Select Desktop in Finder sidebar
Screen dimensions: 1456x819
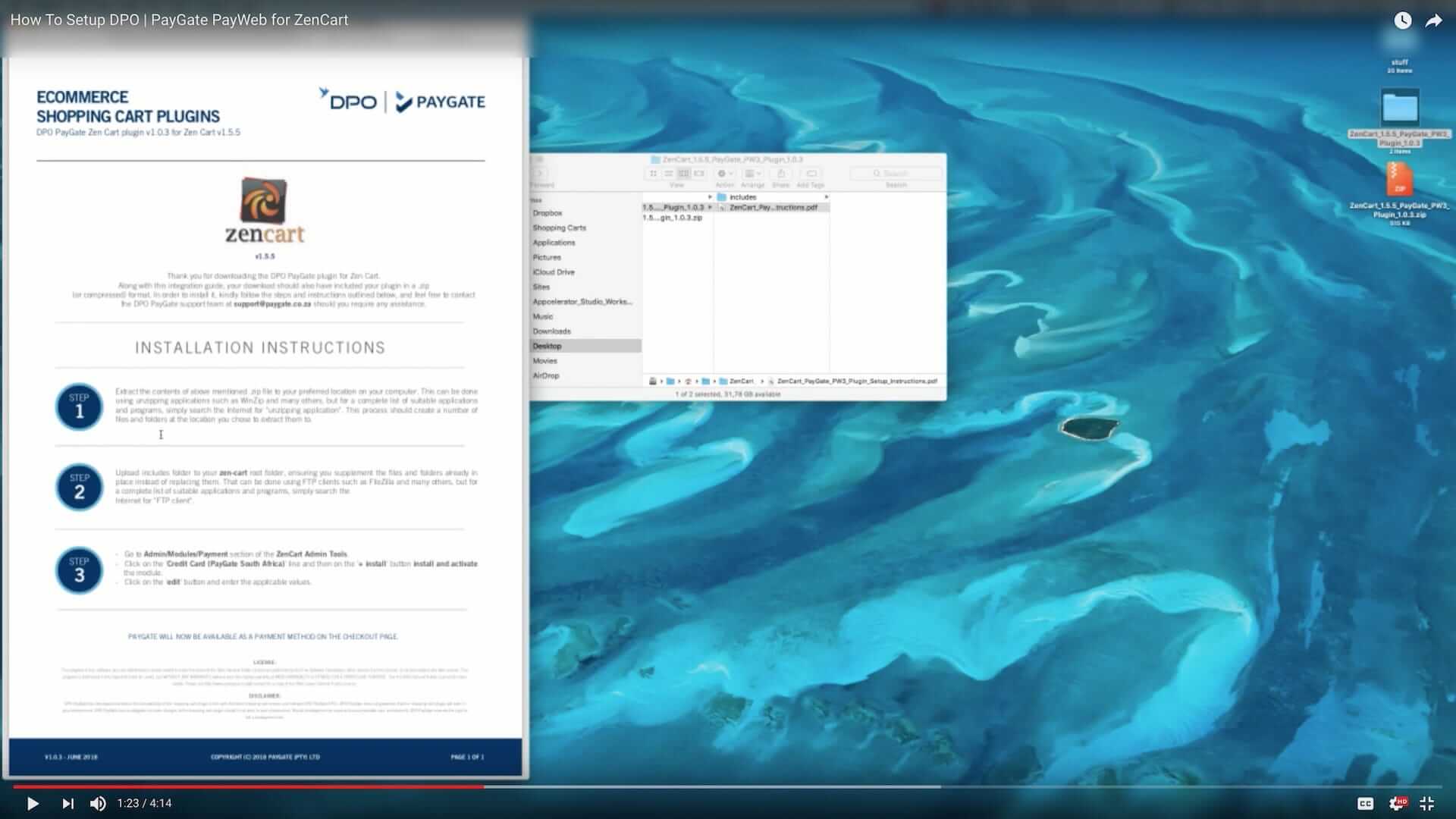pos(586,346)
